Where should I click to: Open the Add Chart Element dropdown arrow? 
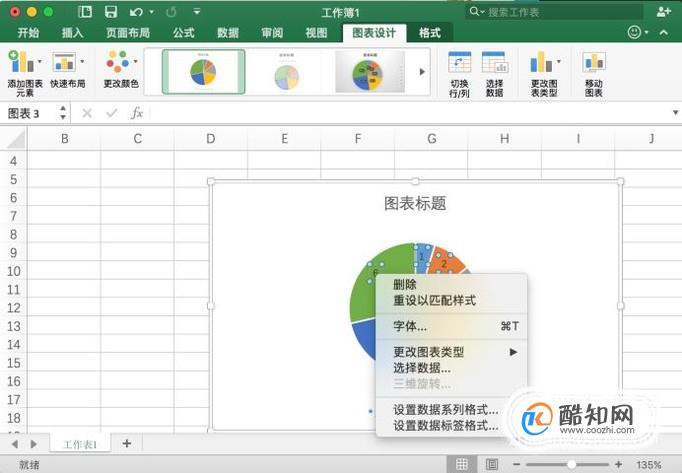click(x=40, y=61)
